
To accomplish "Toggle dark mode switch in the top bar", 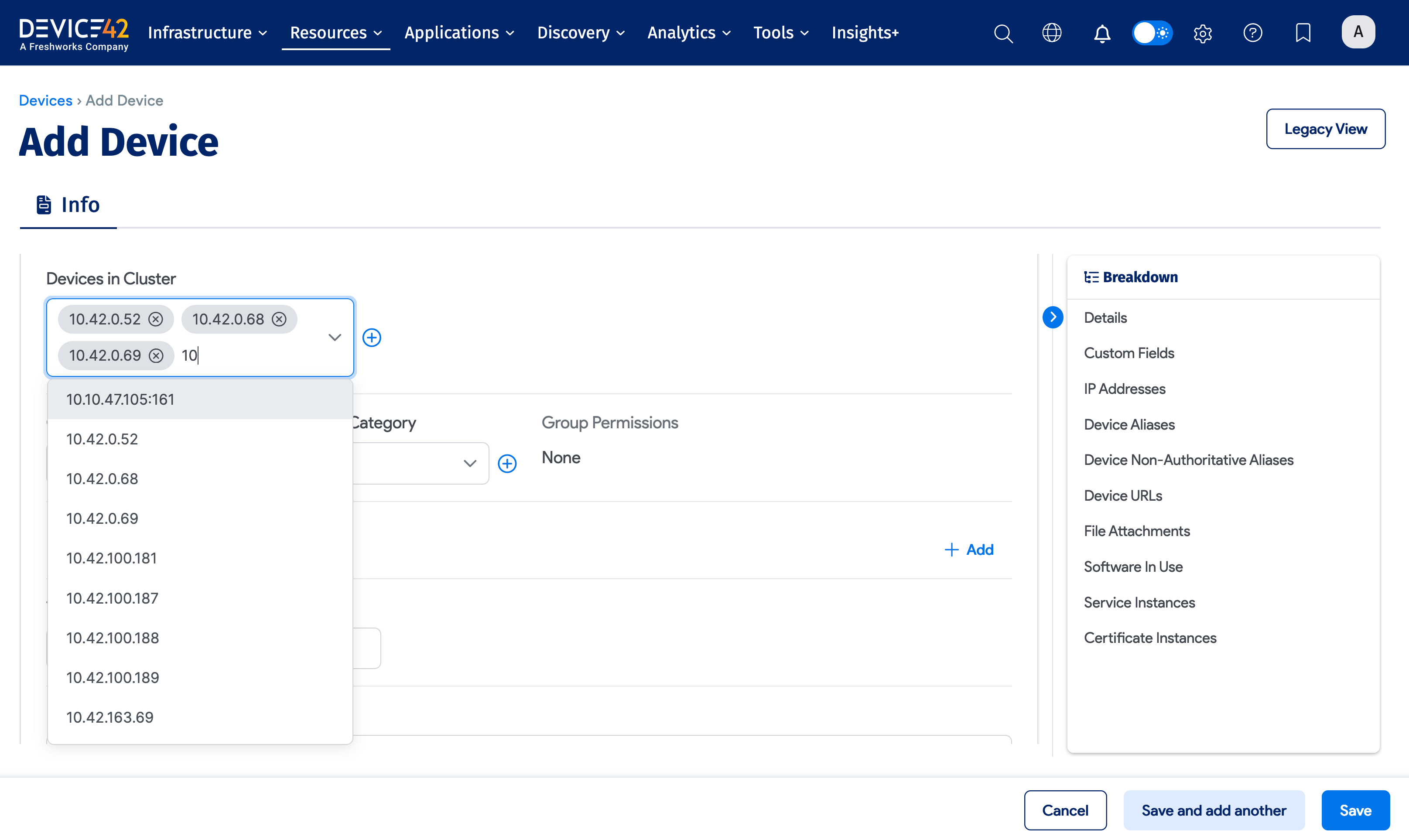I will [x=1152, y=33].
